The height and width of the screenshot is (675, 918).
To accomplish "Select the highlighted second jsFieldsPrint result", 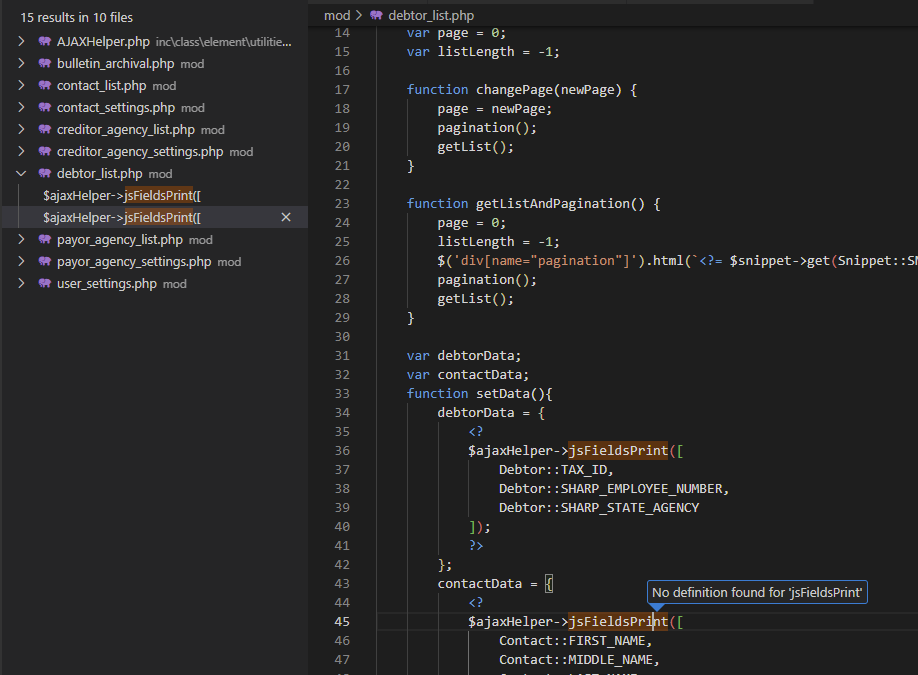I will (122, 218).
